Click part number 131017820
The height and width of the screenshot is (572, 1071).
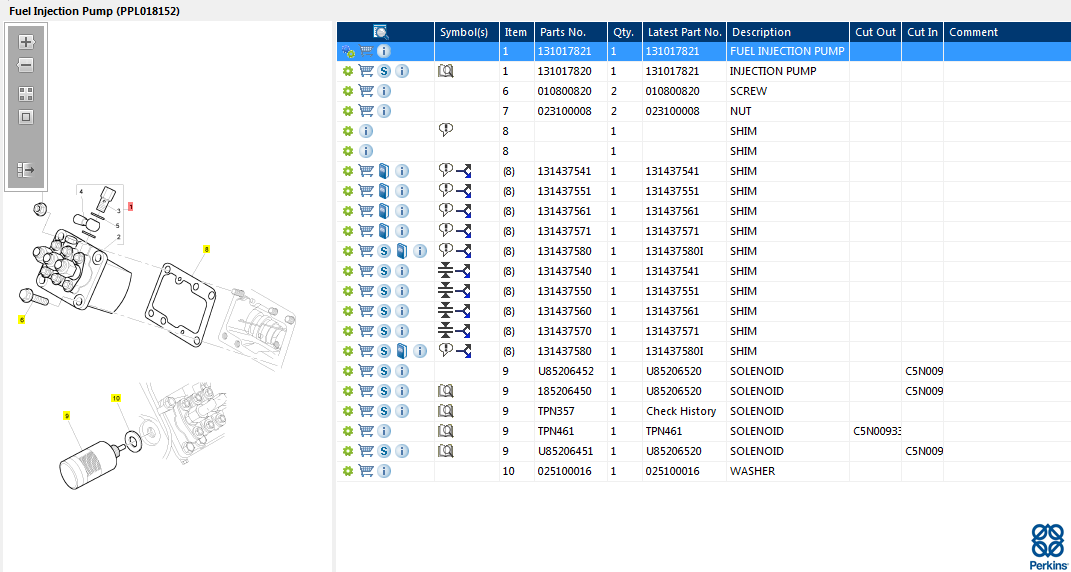tap(564, 71)
